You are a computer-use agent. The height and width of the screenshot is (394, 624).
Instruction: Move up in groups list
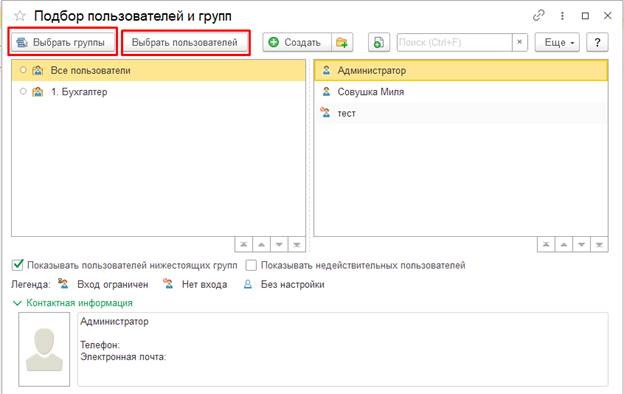coord(261,244)
